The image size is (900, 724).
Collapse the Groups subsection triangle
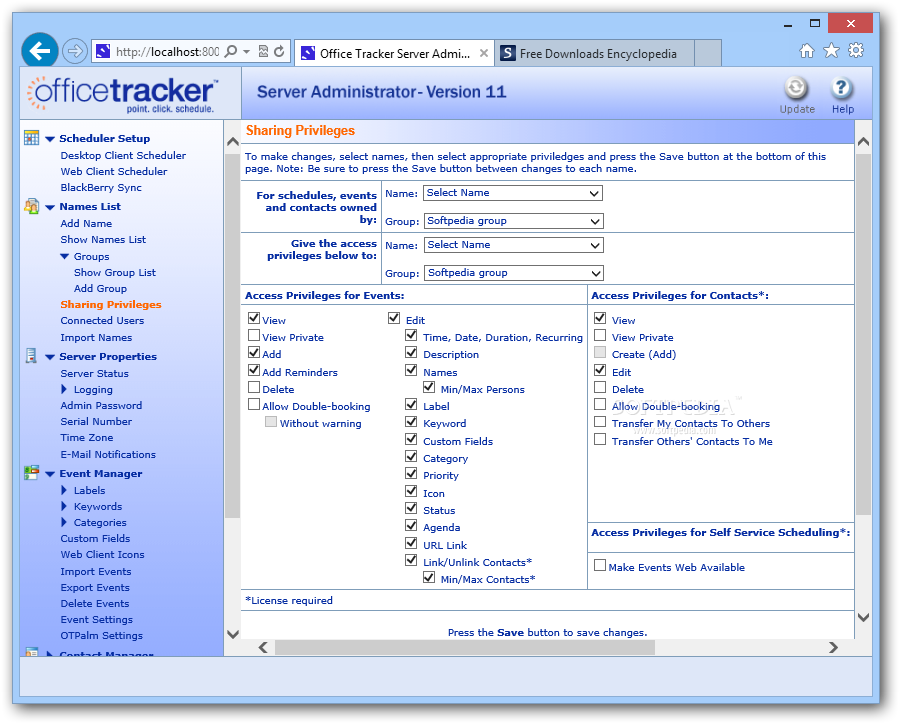point(64,257)
